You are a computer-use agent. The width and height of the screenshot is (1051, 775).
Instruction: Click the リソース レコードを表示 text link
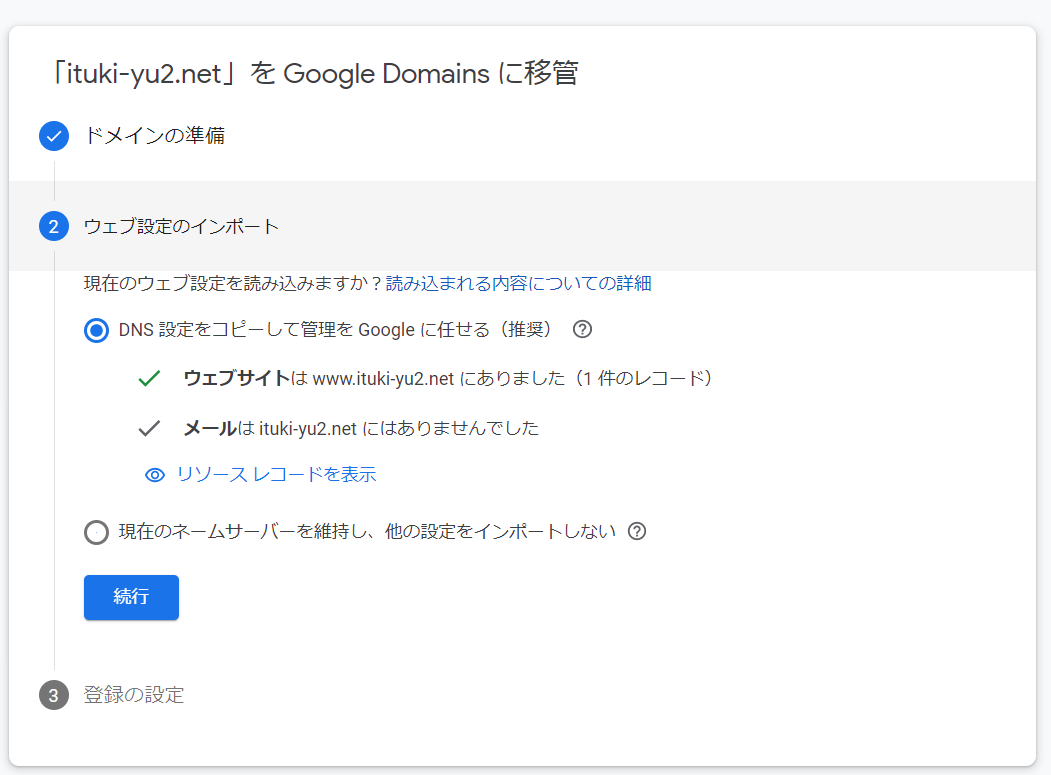[277, 475]
